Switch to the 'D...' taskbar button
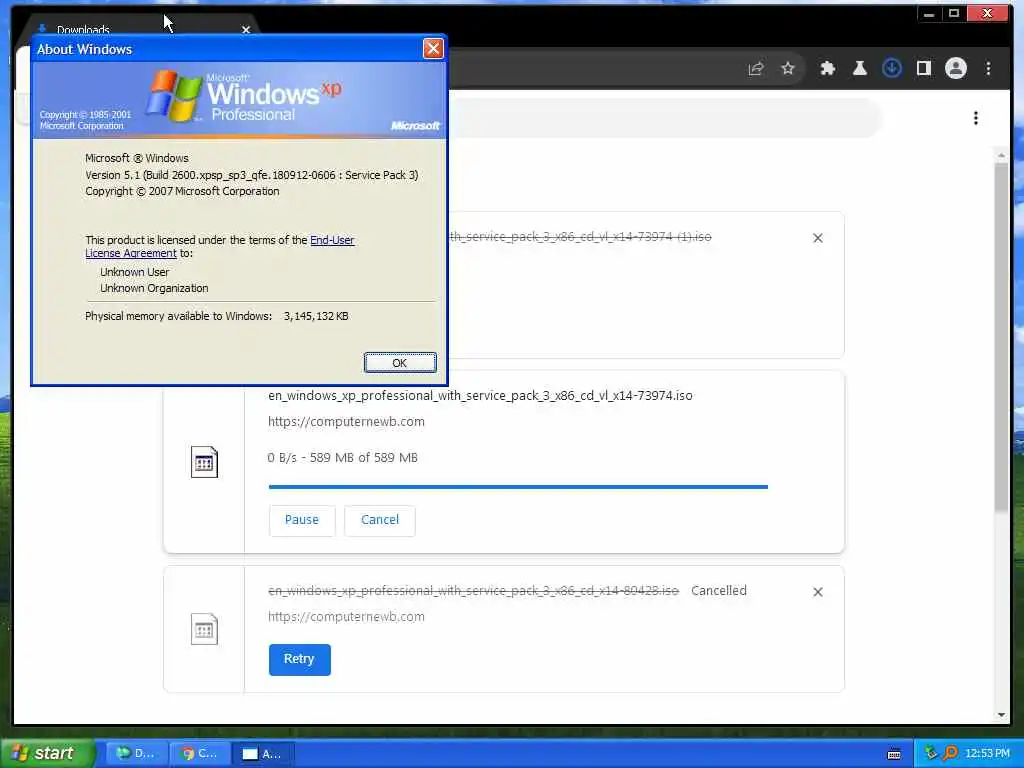The image size is (1024, 768). click(x=136, y=754)
